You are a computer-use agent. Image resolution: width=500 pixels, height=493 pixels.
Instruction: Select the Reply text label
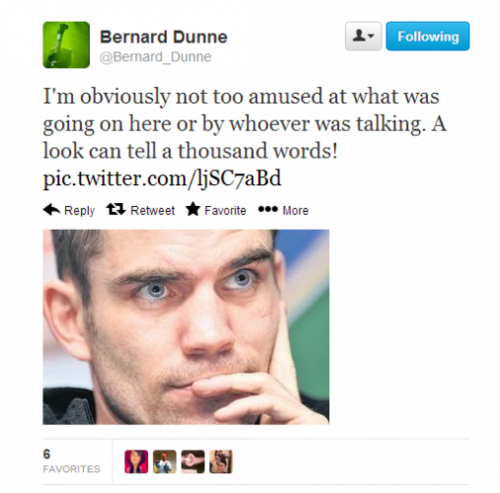pyautogui.click(x=79, y=211)
